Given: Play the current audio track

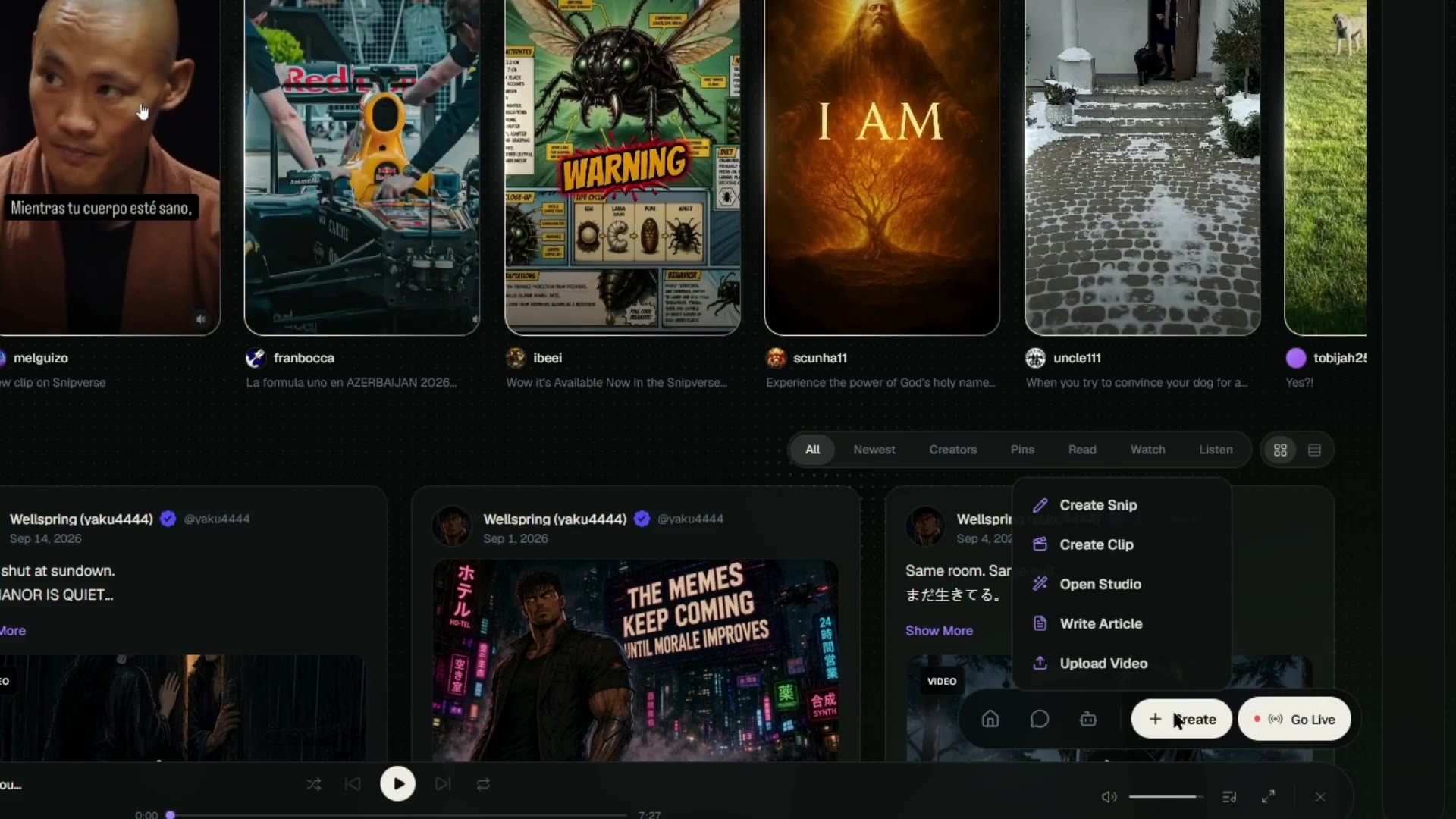Looking at the screenshot, I should click(397, 784).
